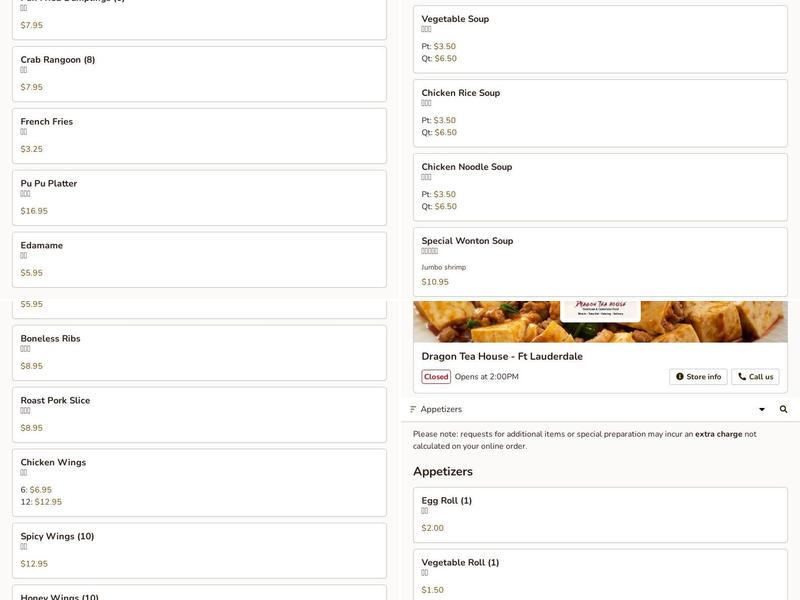Select Spicy Wings (10)
800x600 pixels.
[x=199, y=550]
